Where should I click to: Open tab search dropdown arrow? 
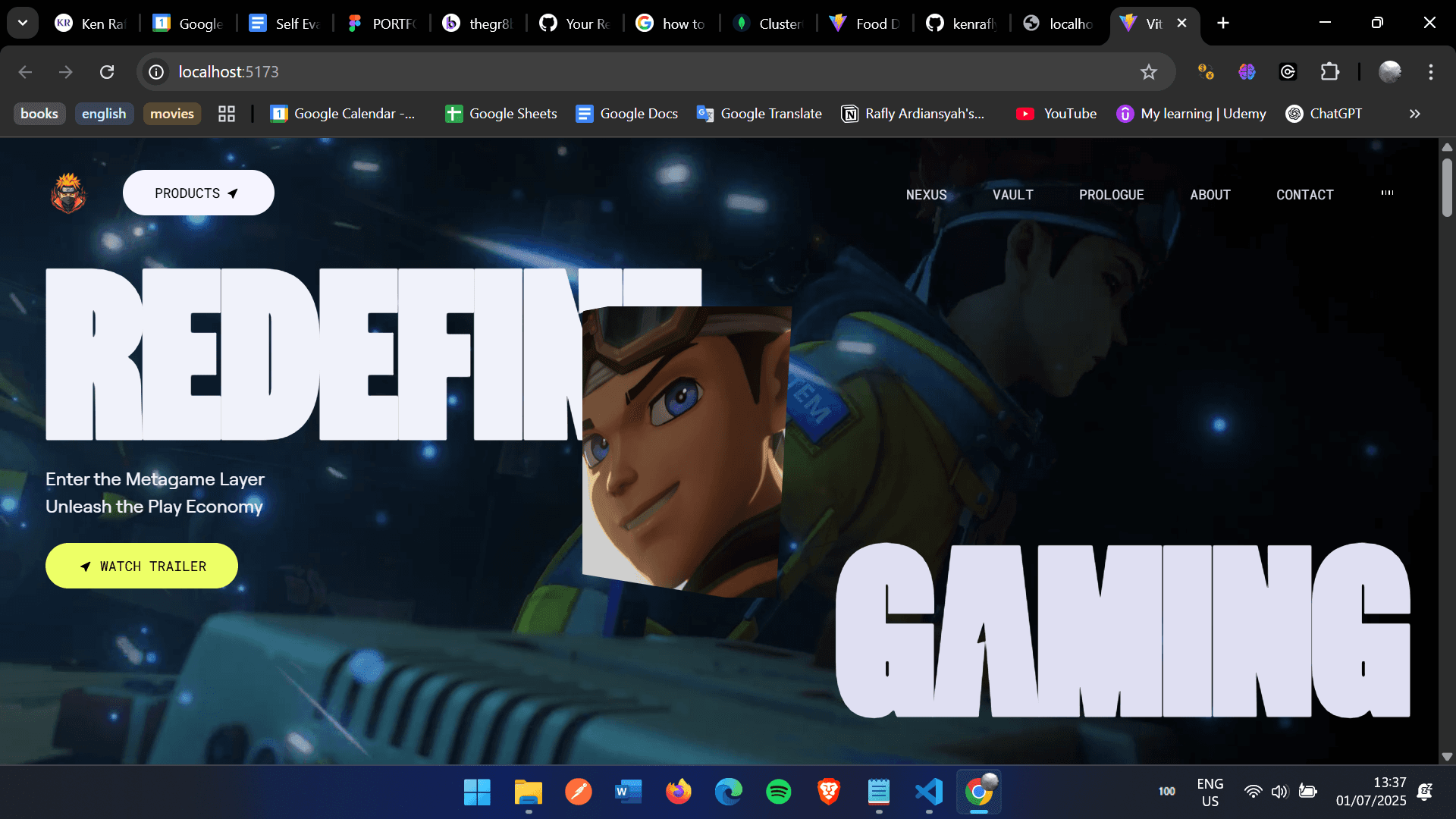tap(23, 23)
